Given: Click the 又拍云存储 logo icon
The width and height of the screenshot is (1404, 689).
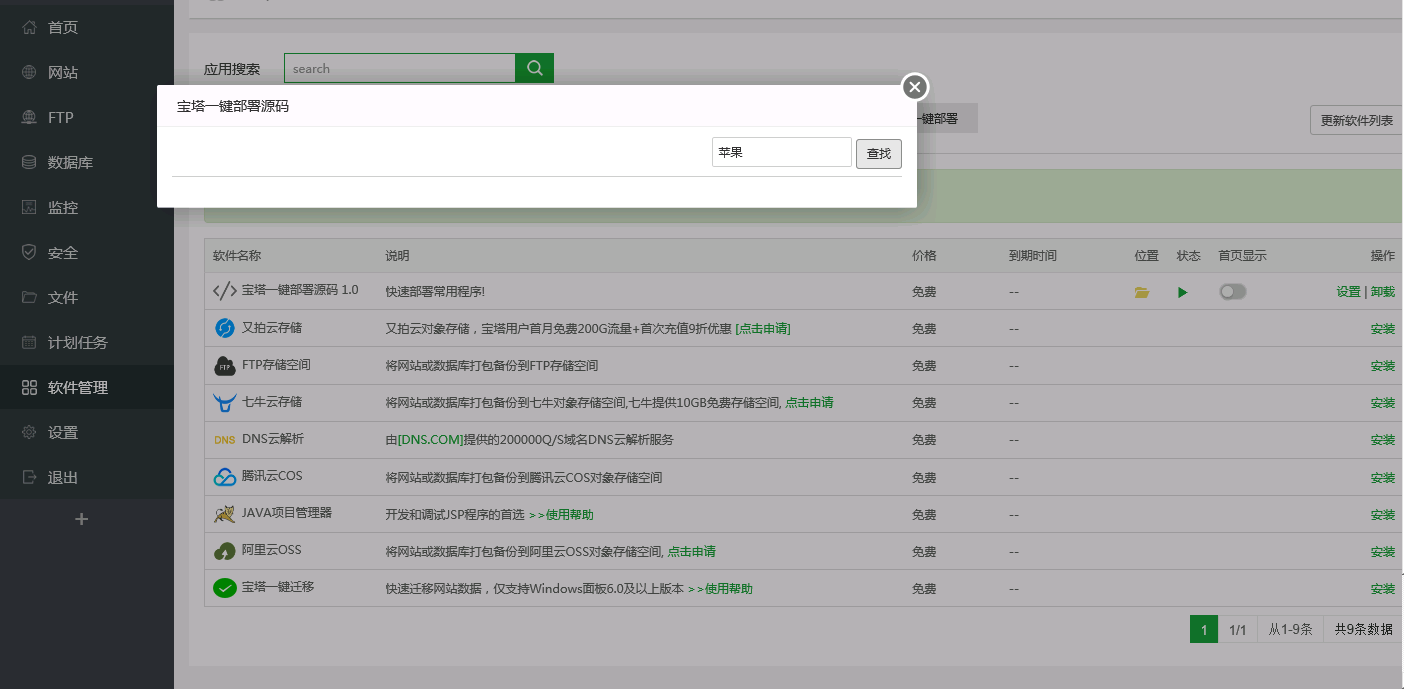Looking at the screenshot, I should point(225,328).
